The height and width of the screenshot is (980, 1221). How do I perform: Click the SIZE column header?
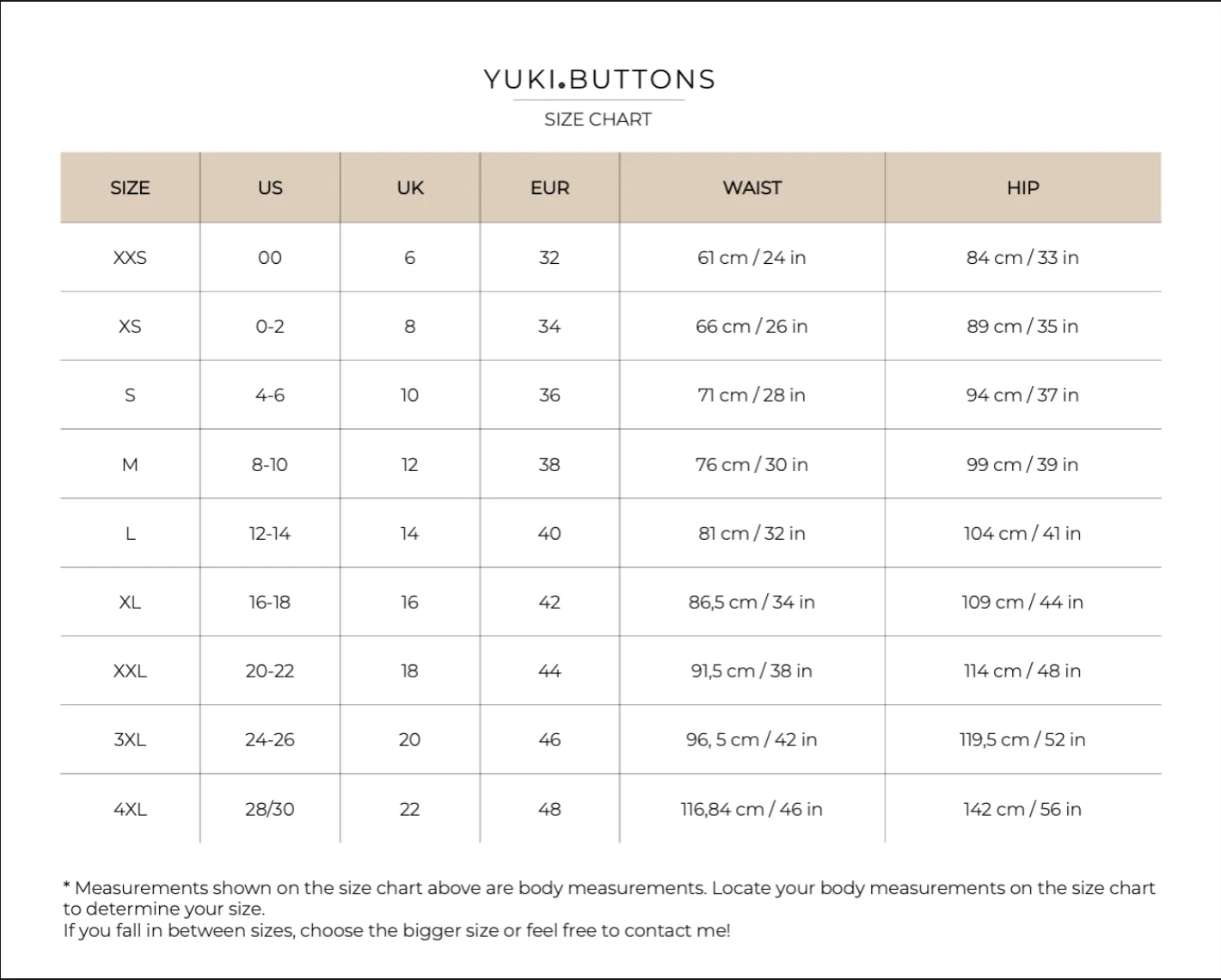coord(130,187)
